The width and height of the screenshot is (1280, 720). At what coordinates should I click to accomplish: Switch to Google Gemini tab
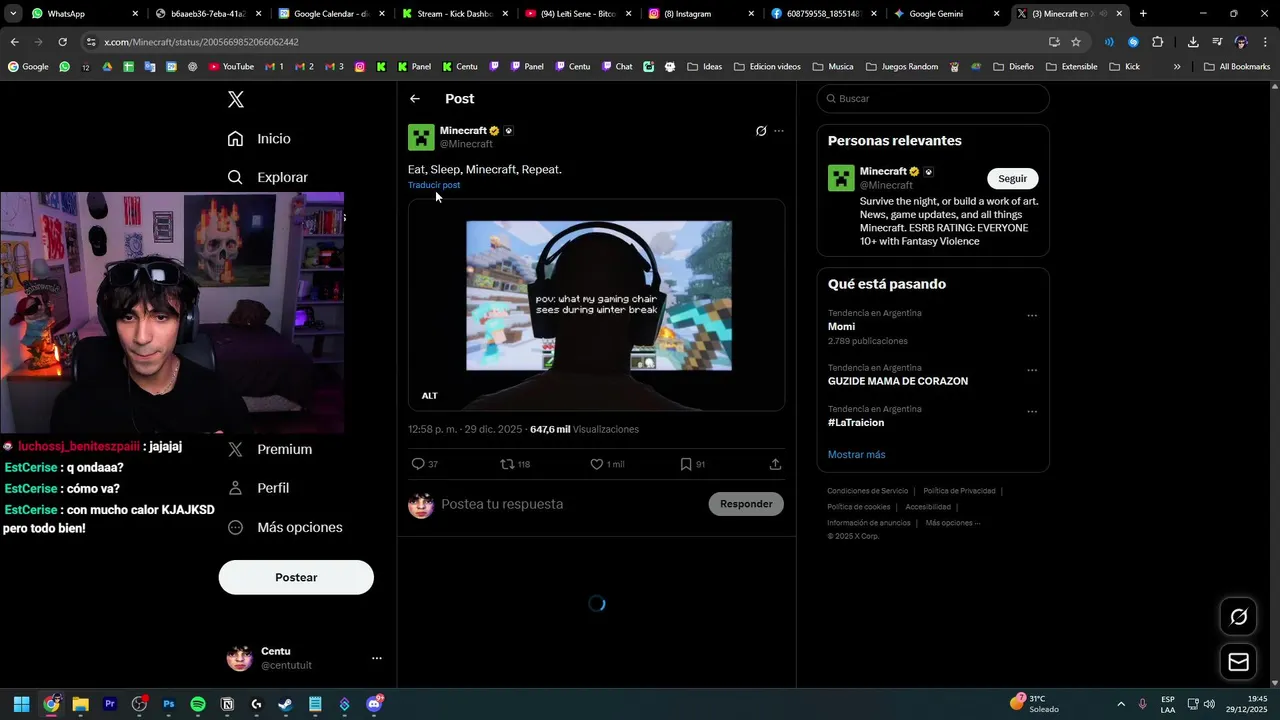click(947, 14)
